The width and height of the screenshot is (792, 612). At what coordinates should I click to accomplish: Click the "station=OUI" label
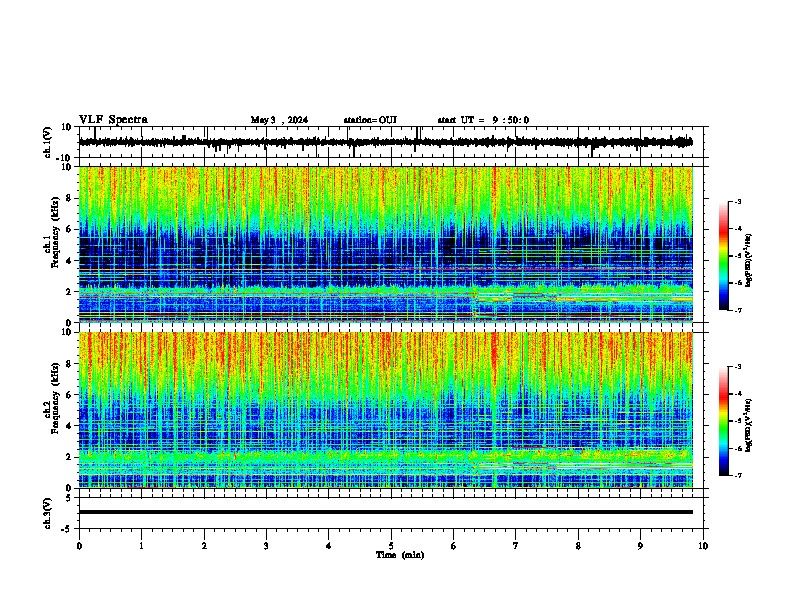[370, 120]
